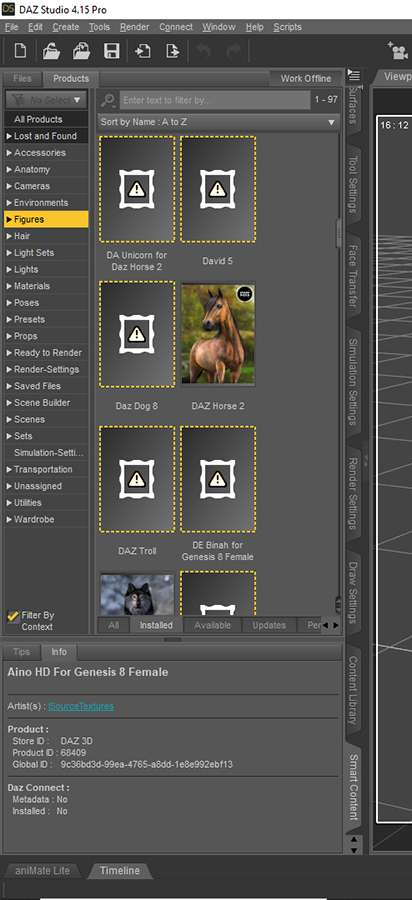This screenshot has height=900, width=412.
Task: Open the Render menu
Action: click(135, 27)
